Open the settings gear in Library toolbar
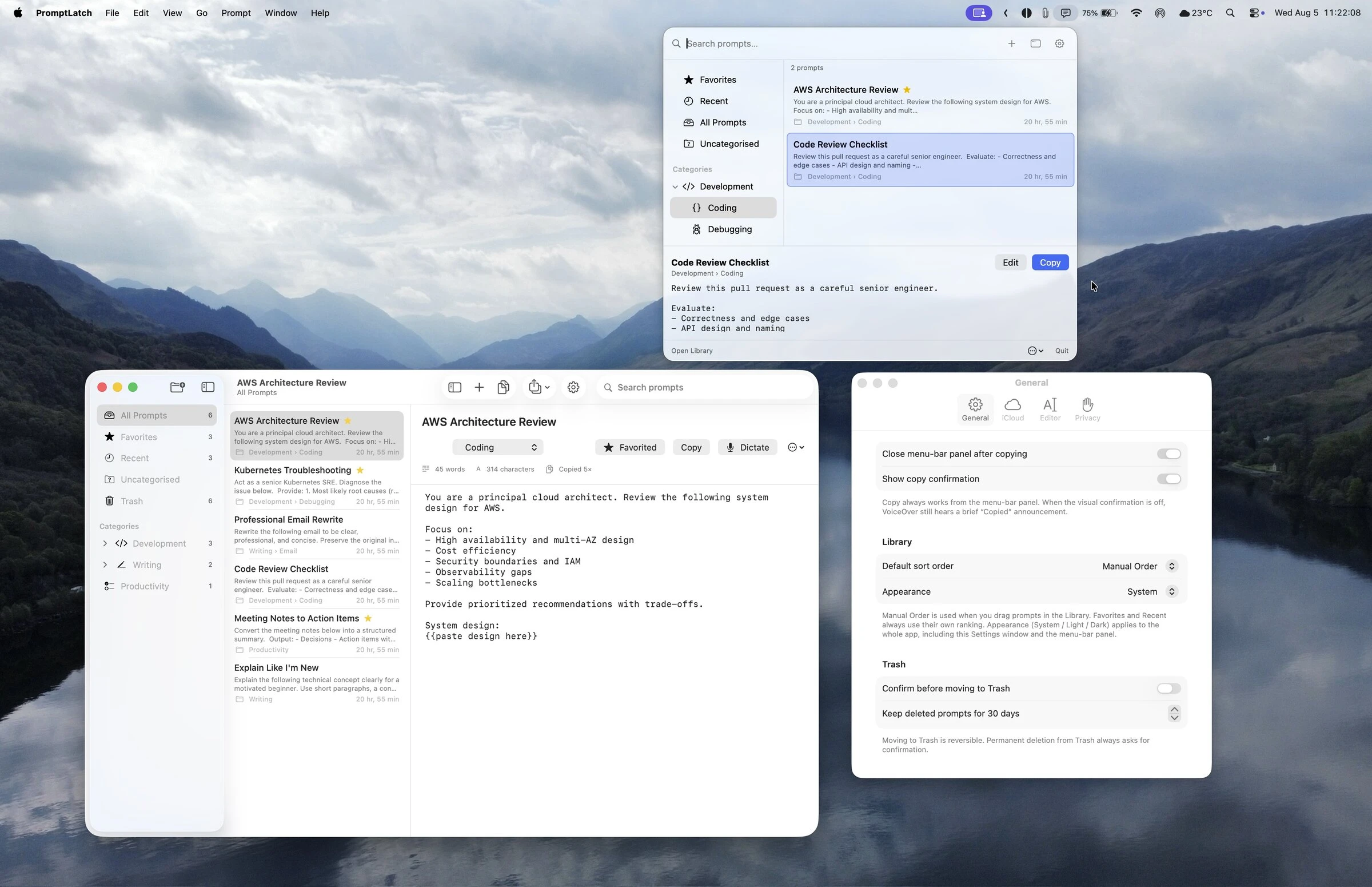 [573, 387]
